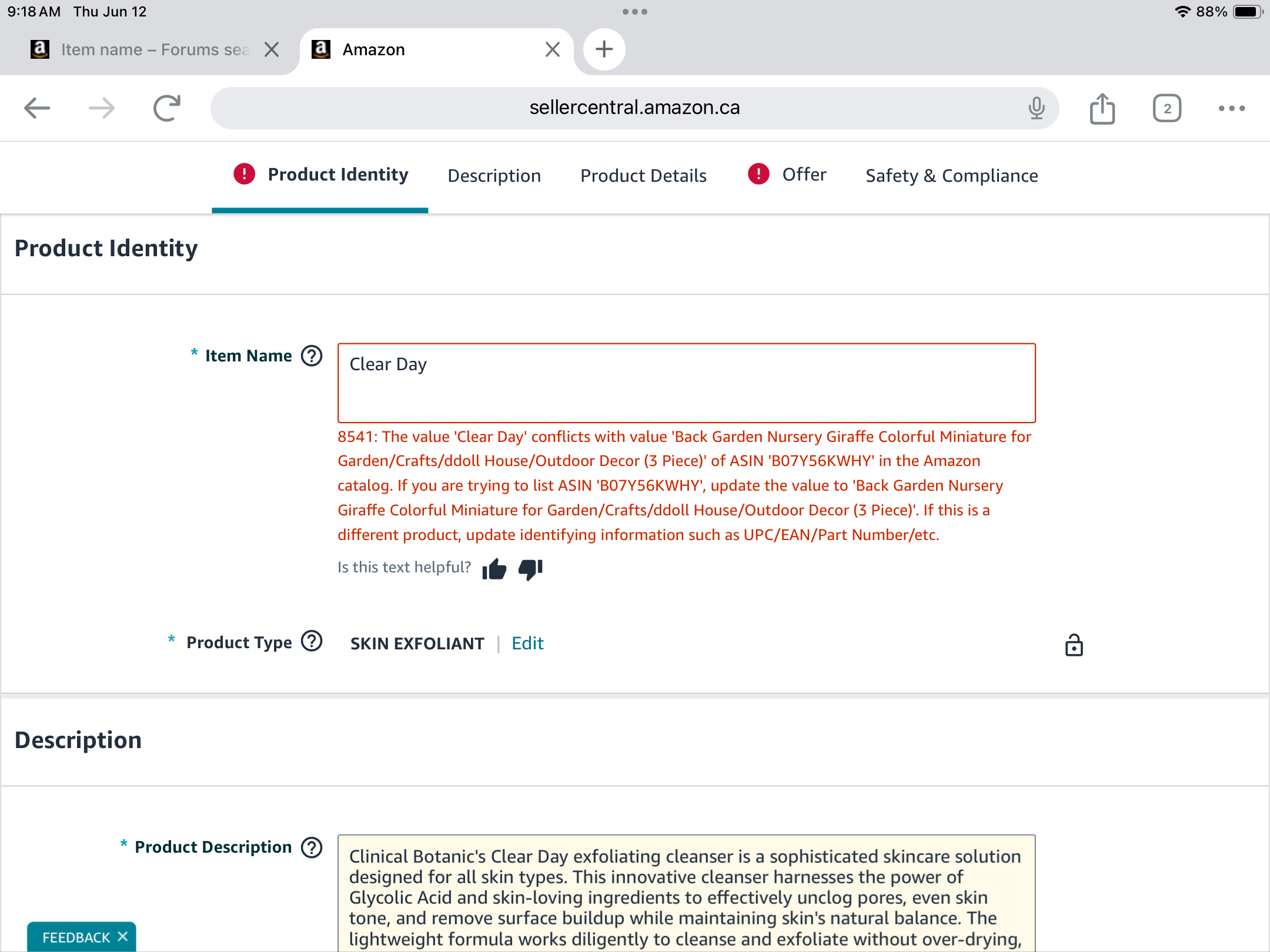The height and width of the screenshot is (952, 1270).
Task: Click the 'Is this text helpful?' label
Action: [x=404, y=567]
